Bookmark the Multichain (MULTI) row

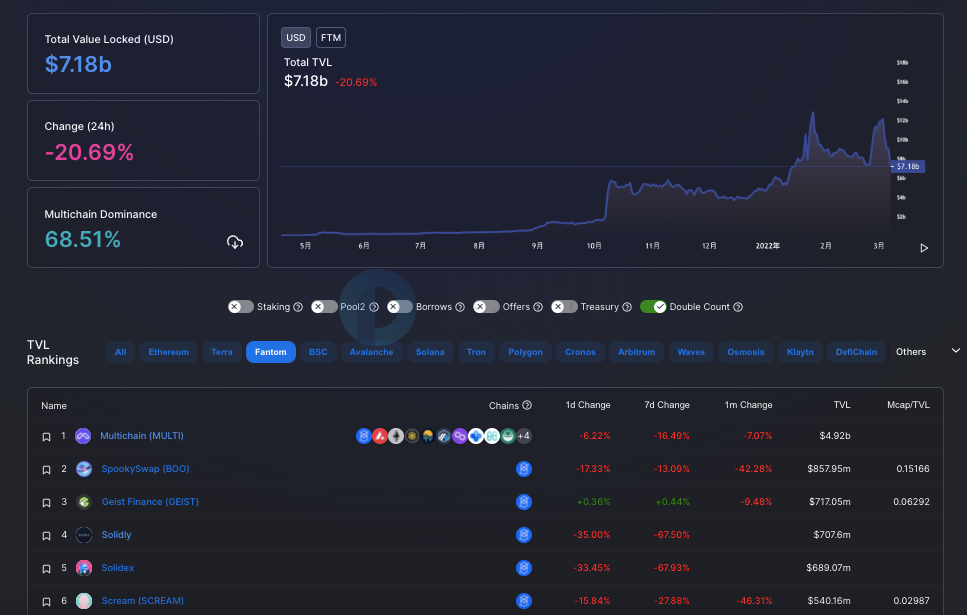46,437
